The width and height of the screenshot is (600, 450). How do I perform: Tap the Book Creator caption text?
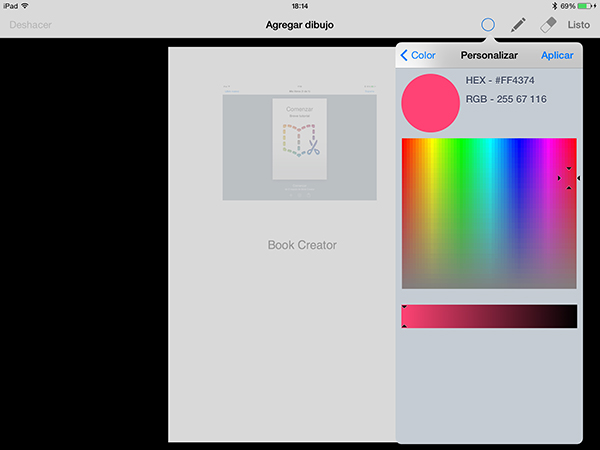302,245
